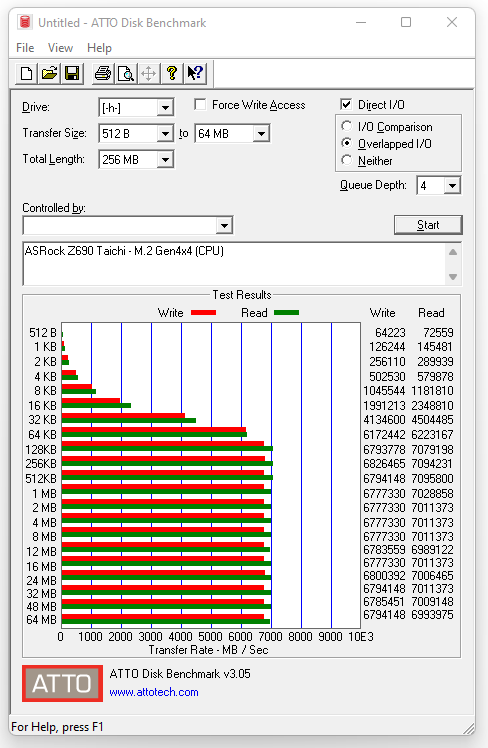Click the 6172442 write value for 64 KB

tap(384, 435)
